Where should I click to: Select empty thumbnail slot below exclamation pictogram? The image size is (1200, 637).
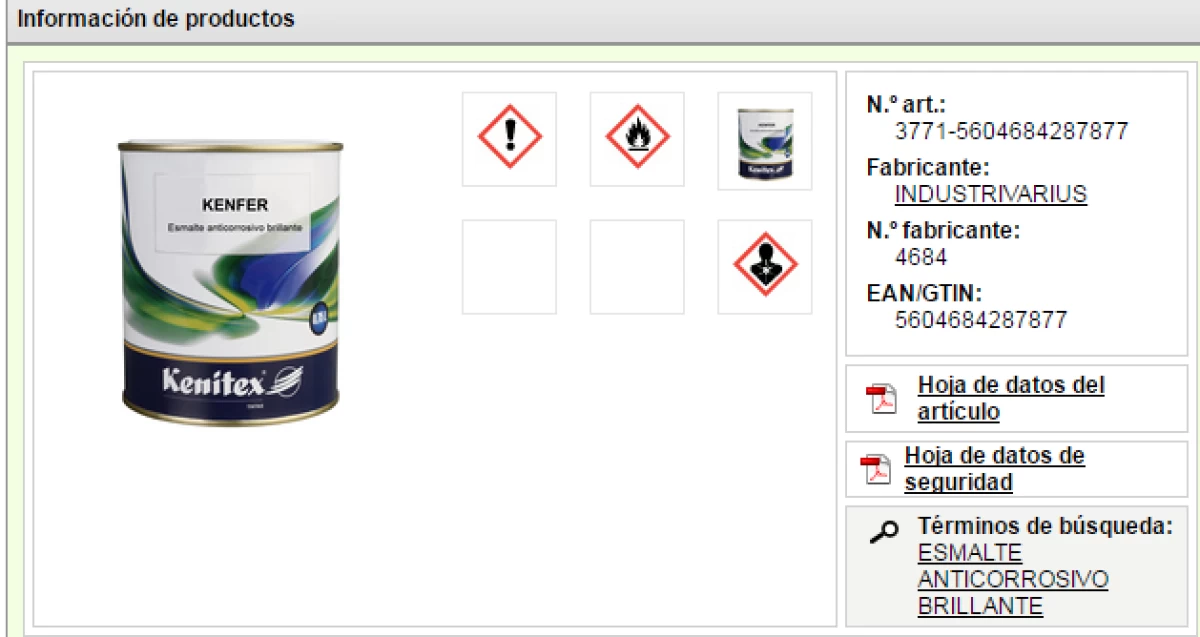[x=509, y=267]
